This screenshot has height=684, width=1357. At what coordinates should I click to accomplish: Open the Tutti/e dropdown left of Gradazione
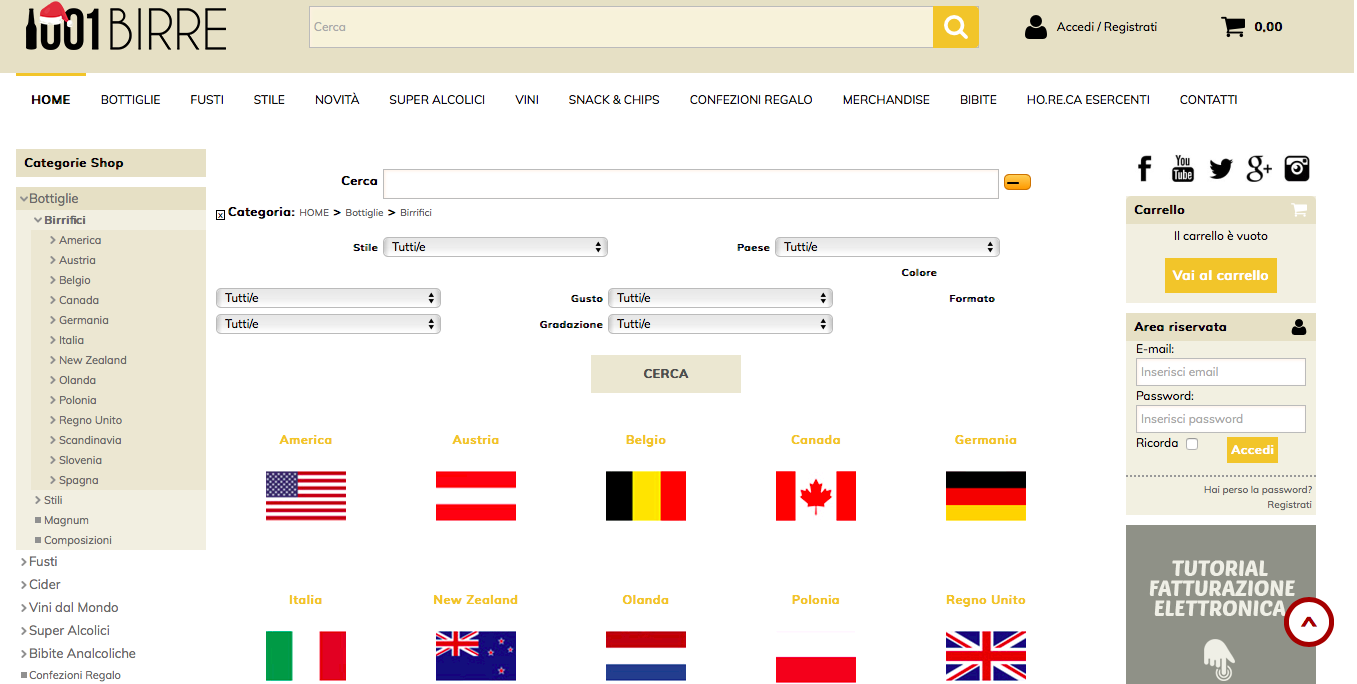(328, 324)
